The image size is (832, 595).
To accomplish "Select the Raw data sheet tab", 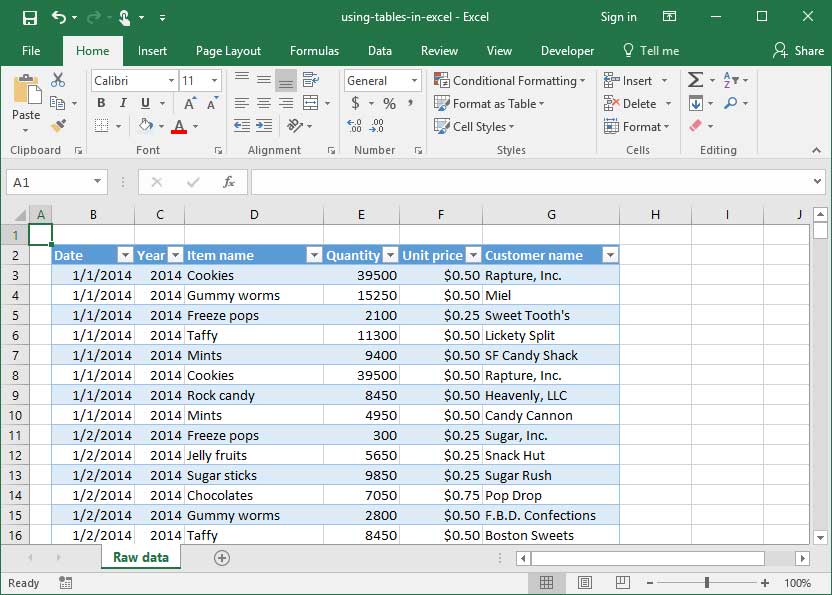I will tap(140, 557).
